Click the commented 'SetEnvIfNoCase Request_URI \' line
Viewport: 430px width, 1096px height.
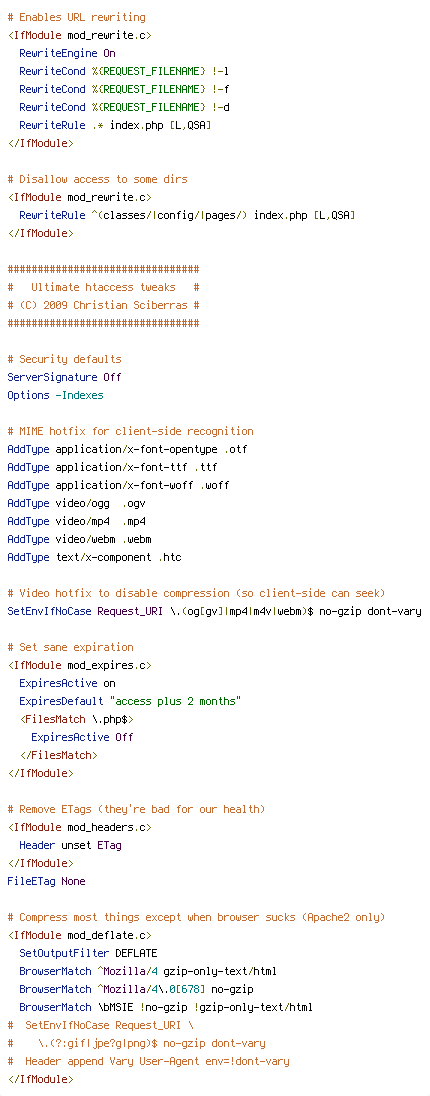click(x=101, y=1026)
